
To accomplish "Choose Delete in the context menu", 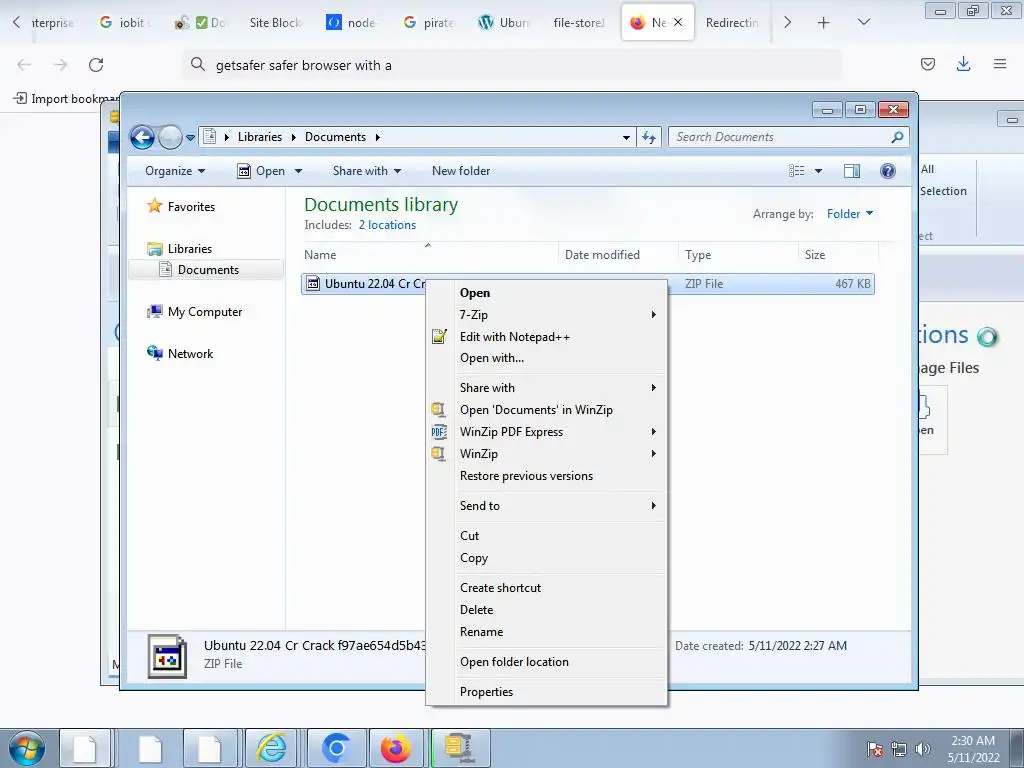I will coord(547,610).
